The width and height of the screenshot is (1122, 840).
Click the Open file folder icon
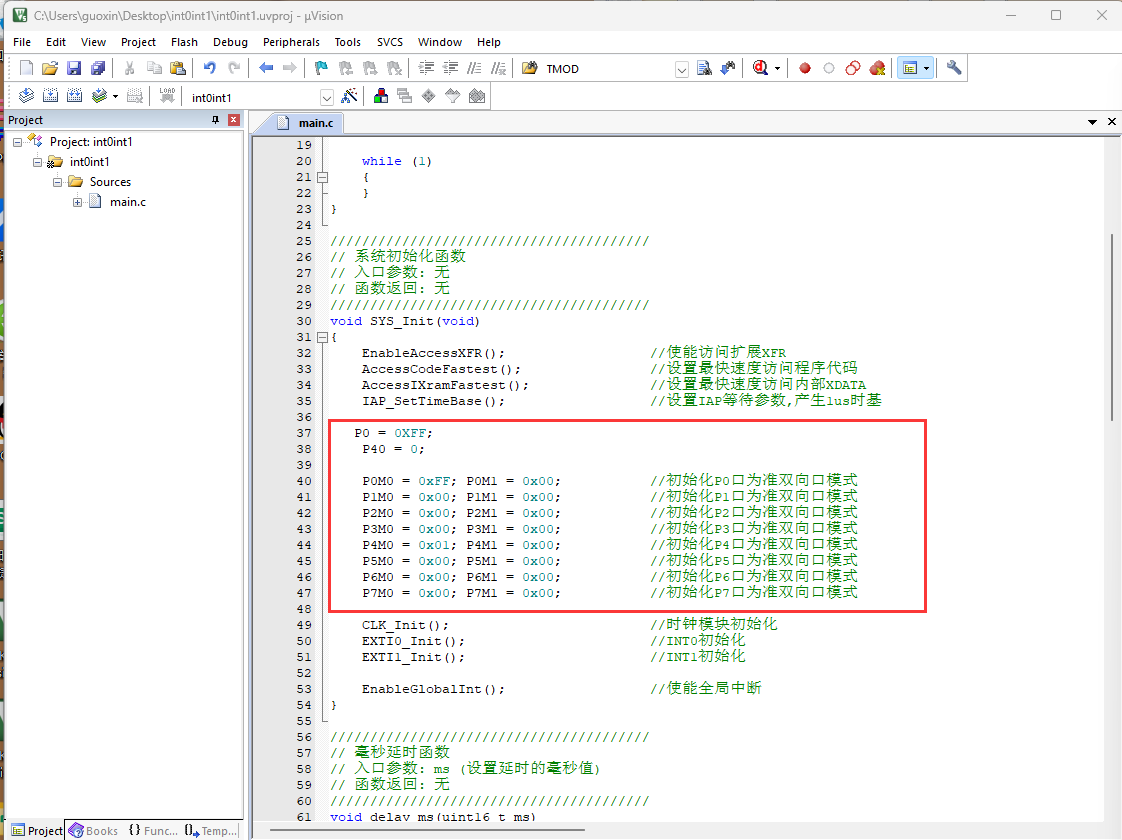(x=49, y=68)
